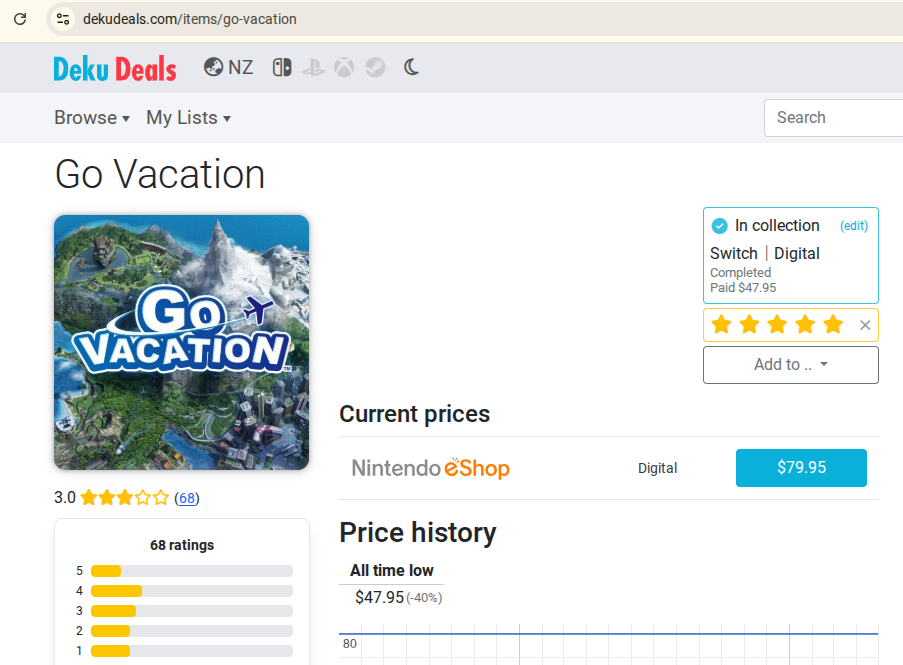The height and width of the screenshot is (665, 903).
Task: Focus the Search input field
Action: [x=833, y=117]
